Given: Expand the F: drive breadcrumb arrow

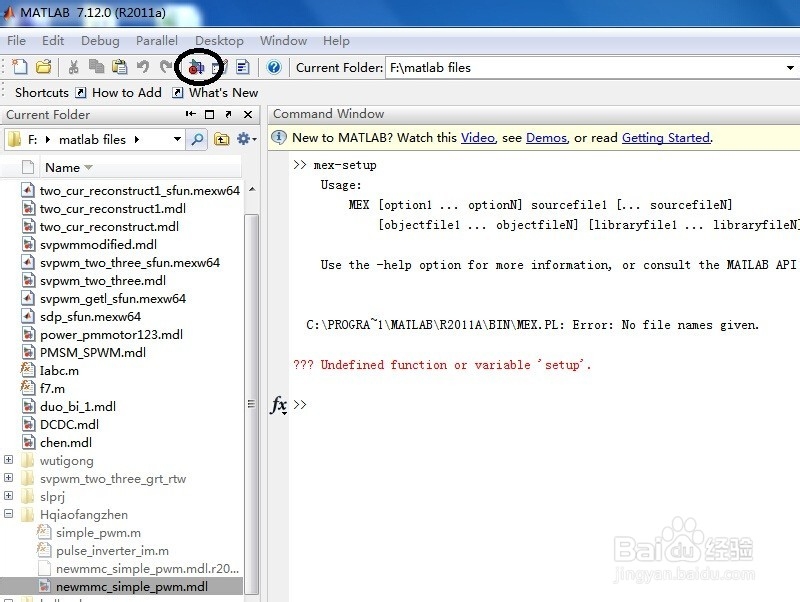Looking at the screenshot, I should pos(47,139).
